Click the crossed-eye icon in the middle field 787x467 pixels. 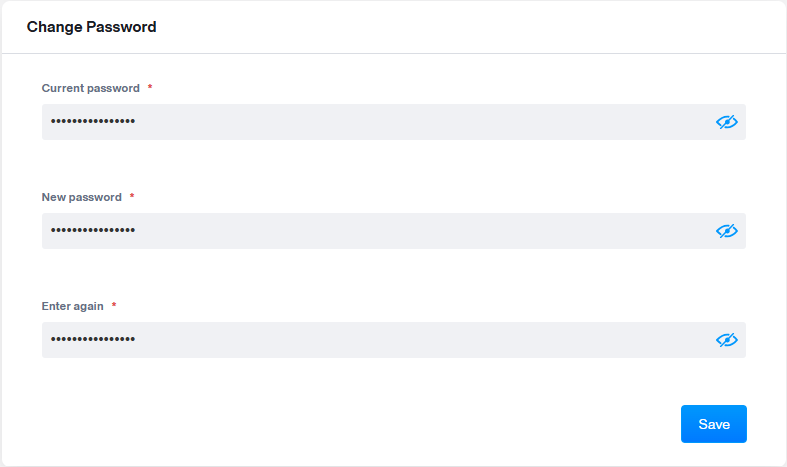click(726, 231)
